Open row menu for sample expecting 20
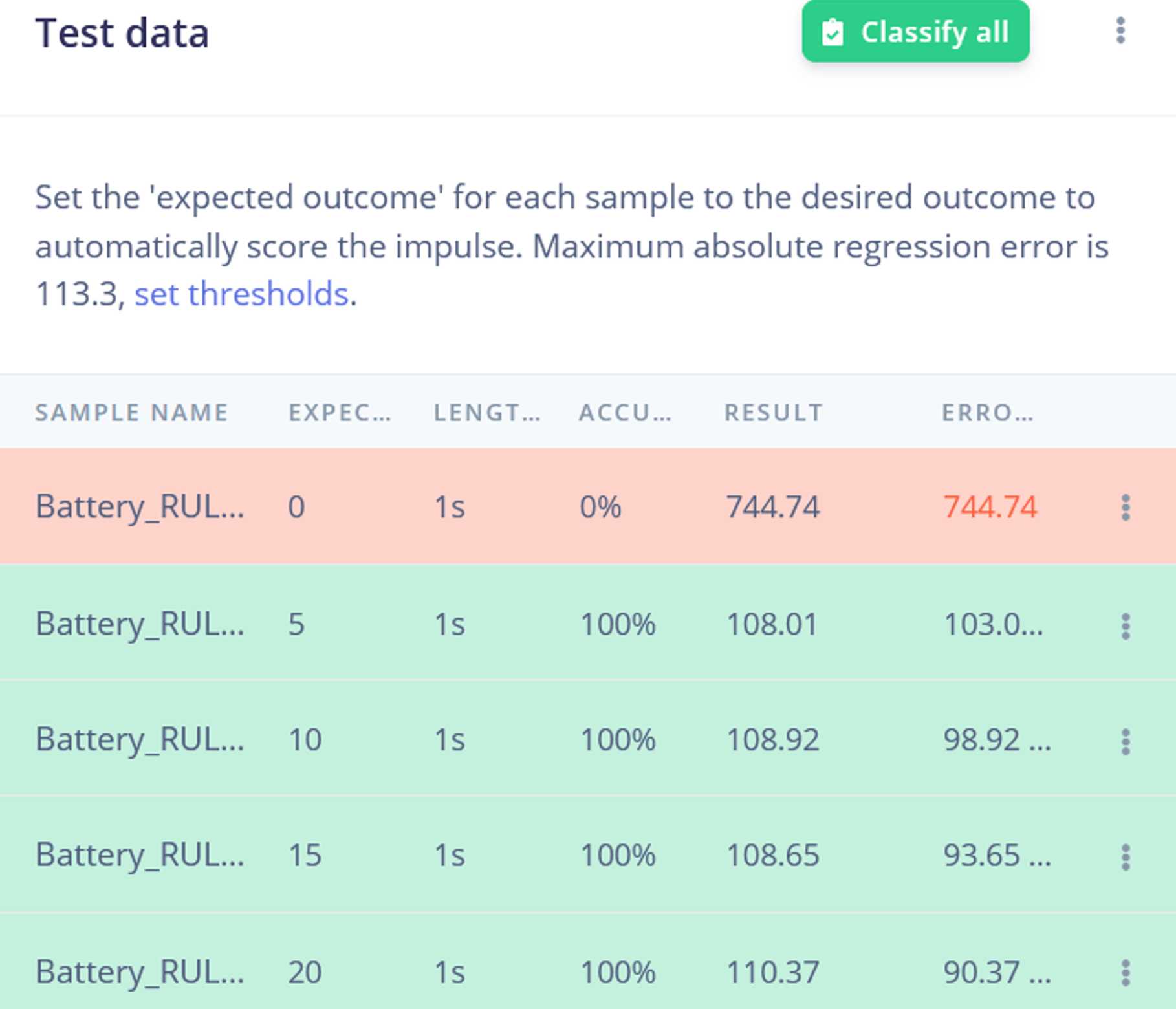1176x1009 pixels. pyautogui.click(x=1126, y=973)
